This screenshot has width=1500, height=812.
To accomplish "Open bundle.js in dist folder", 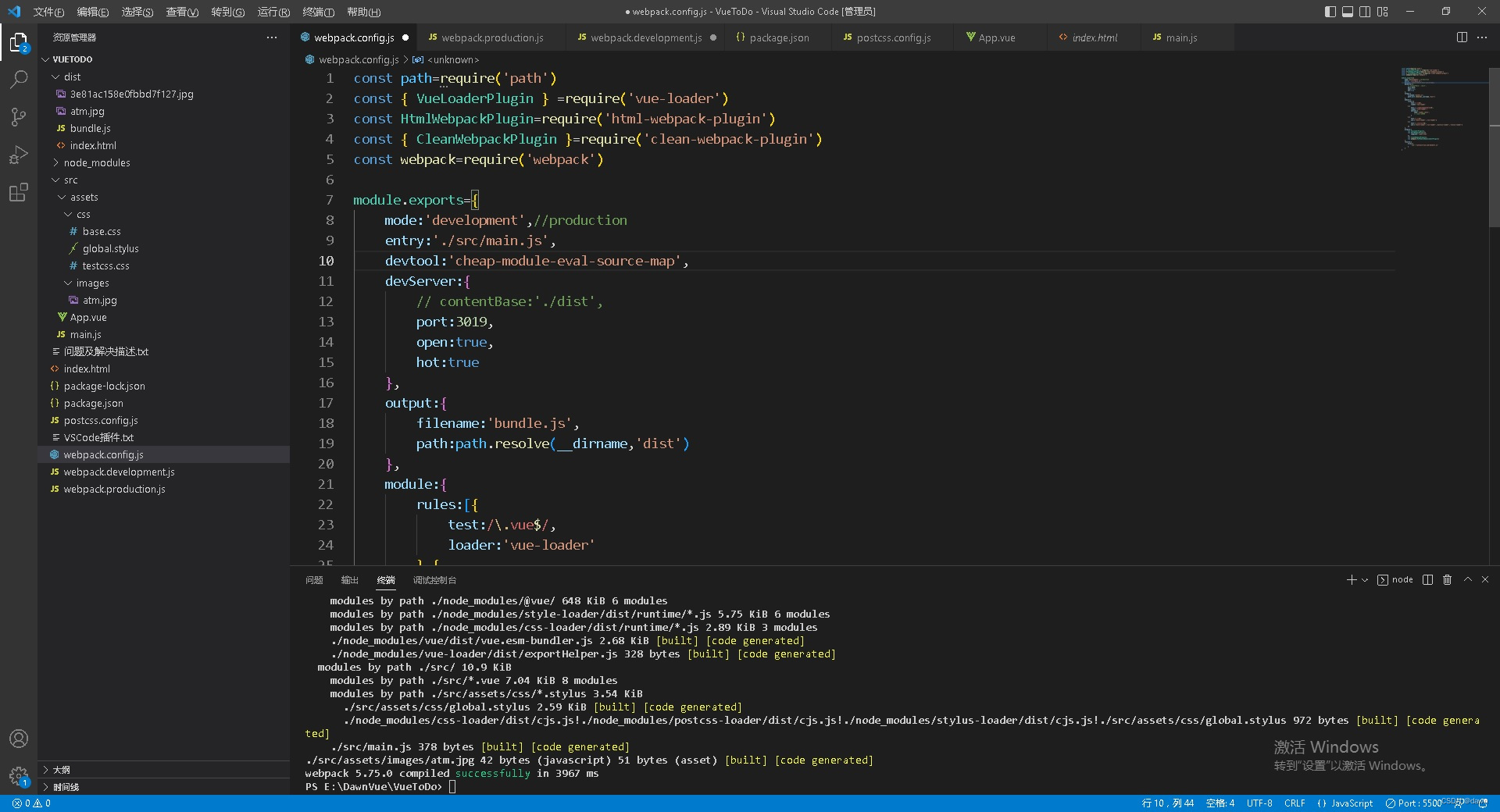I will pyautogui.click(x=164, y=128).
